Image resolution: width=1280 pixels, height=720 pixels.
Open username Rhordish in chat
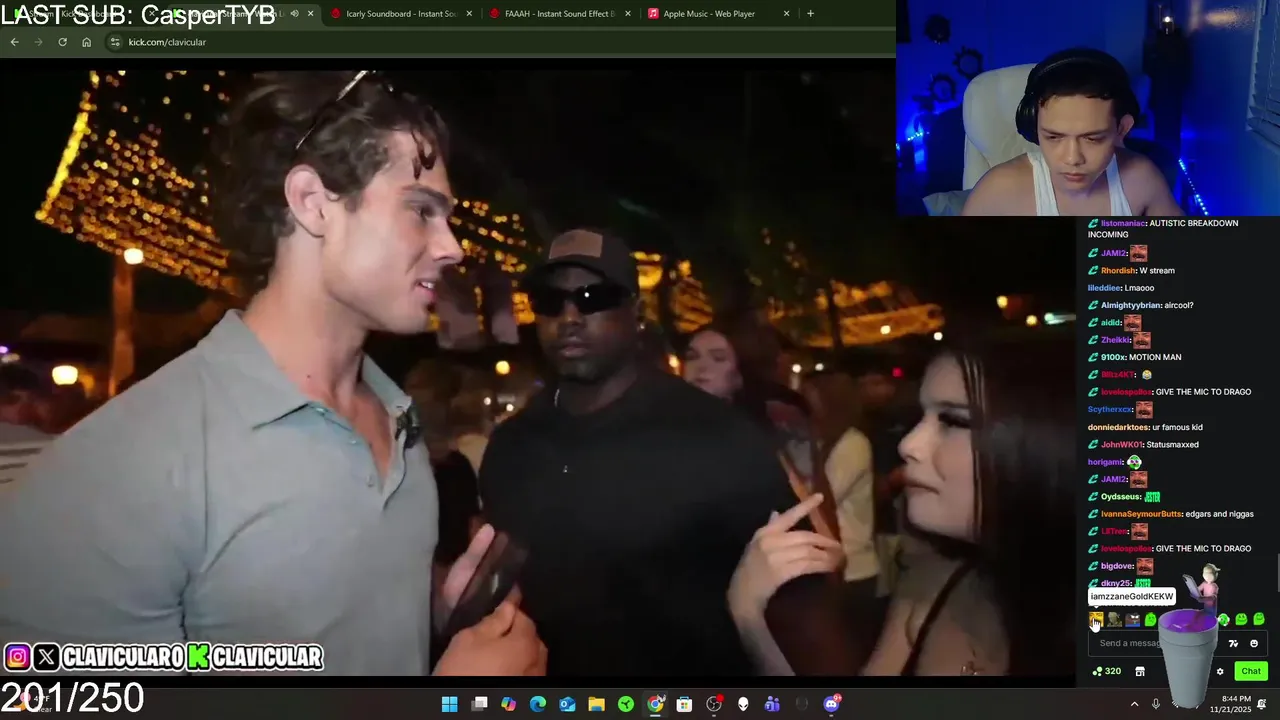pyautogui.click(x=1118, y=270)
